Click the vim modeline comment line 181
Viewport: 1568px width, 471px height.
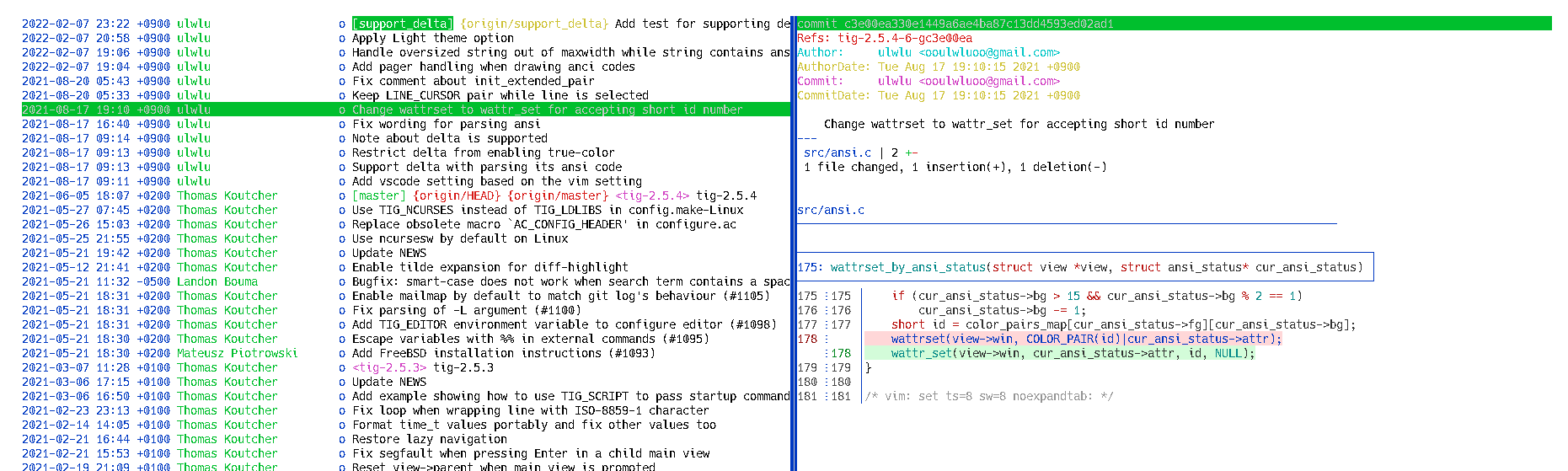pyautogui.click(x=955, y=396)
